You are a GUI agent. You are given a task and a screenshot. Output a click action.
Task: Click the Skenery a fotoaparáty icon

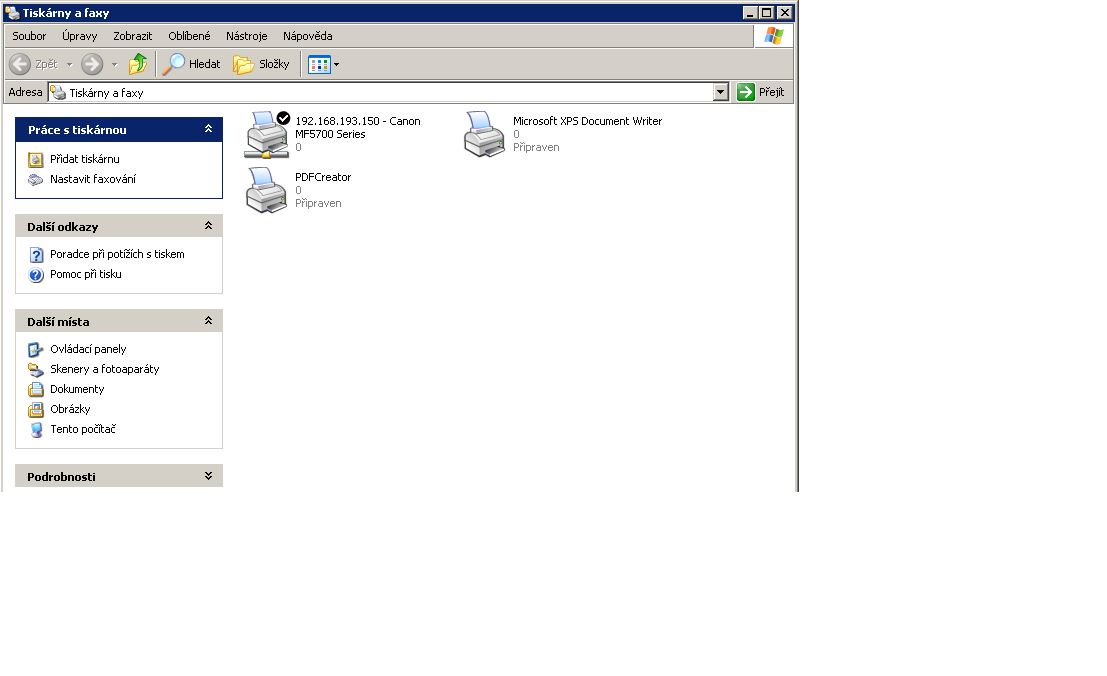[x=35, y=370]
